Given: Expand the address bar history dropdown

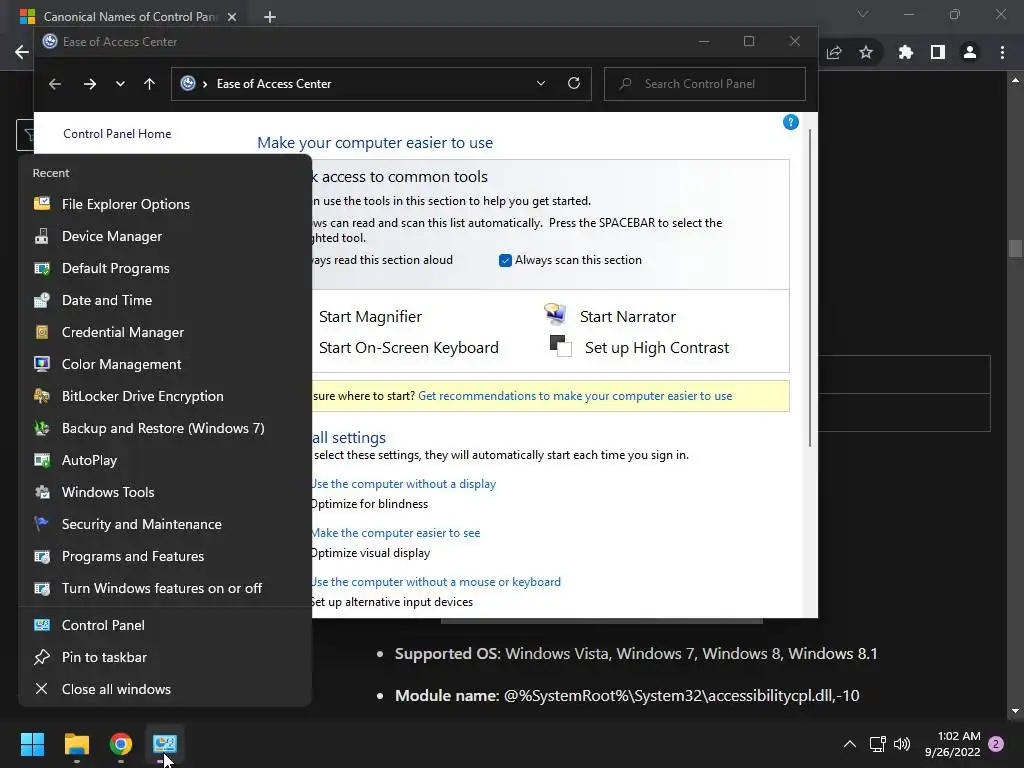Looking at the screenshot, I should tap(541, 84).
